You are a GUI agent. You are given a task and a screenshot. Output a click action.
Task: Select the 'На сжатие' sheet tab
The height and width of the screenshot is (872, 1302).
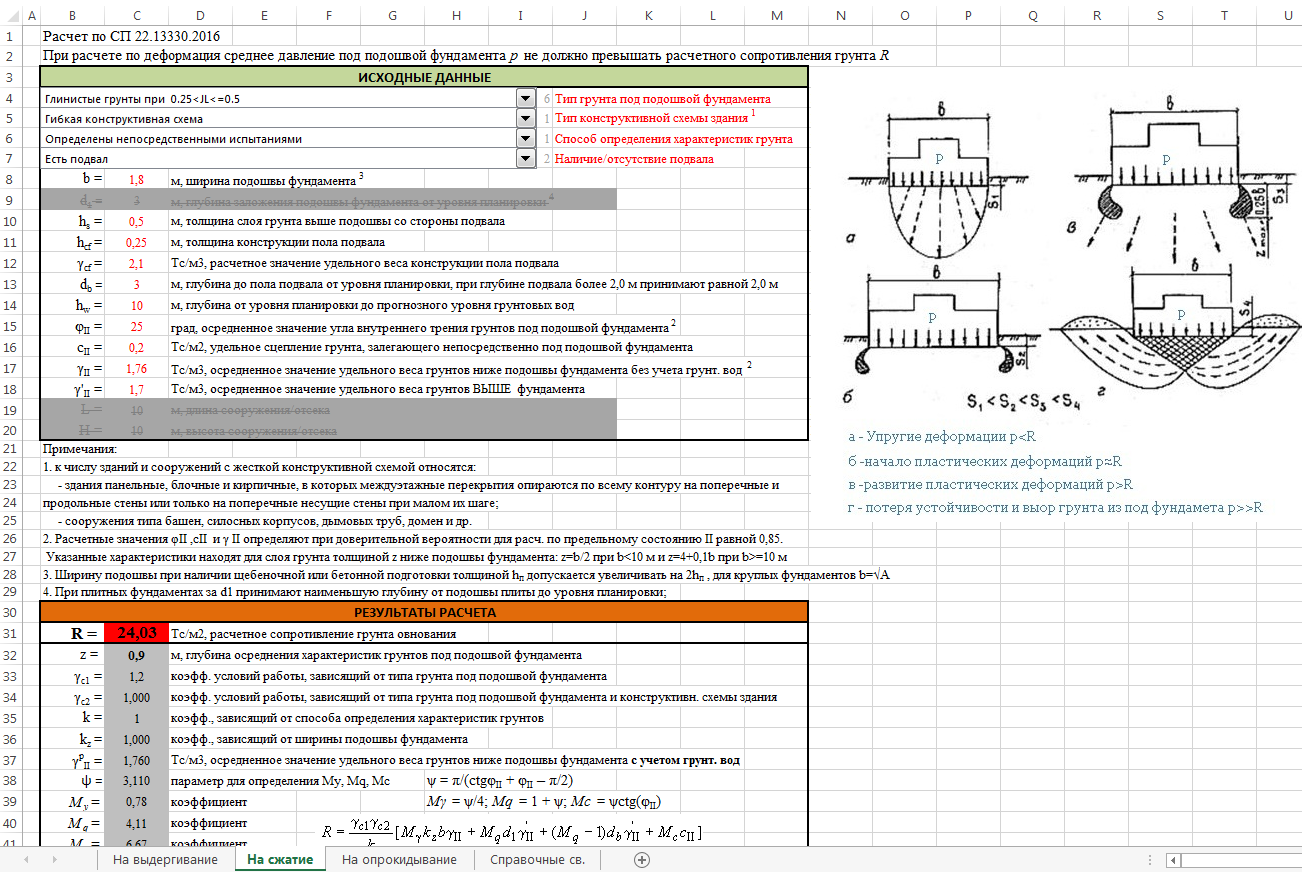pos(280,860)
